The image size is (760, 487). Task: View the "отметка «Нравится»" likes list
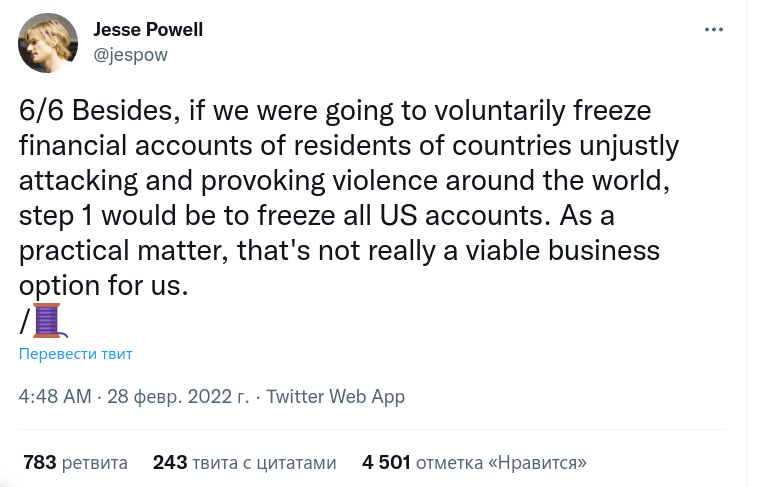pos(501,463)
